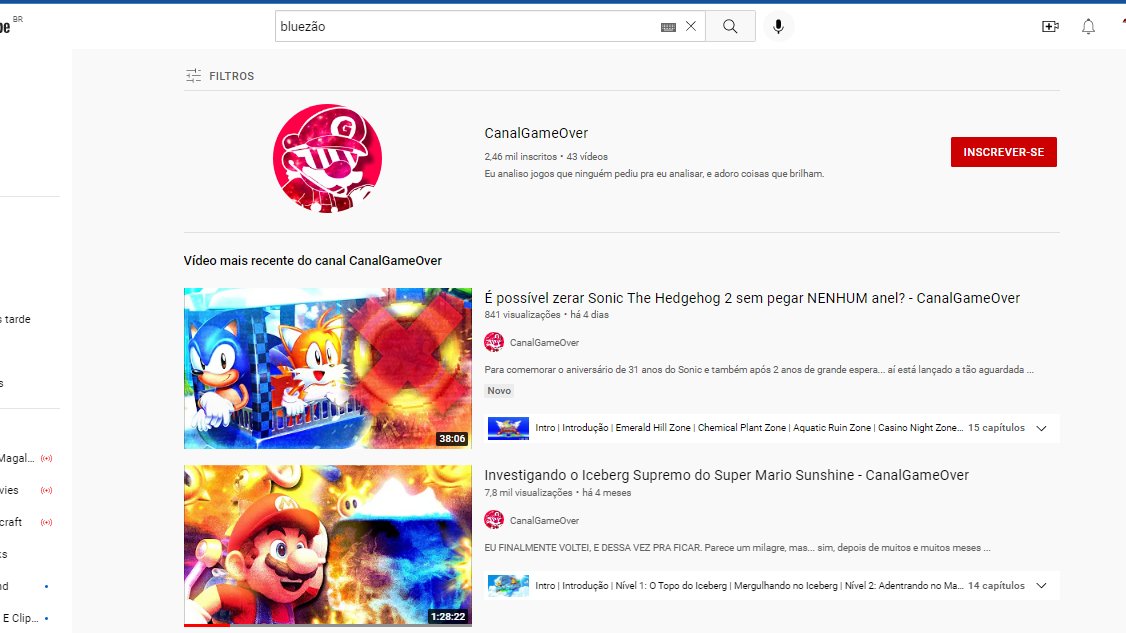Click the Sonic video chapters text row
The height and width of the screenshot is (633, 1126).
tap(749, 428)
